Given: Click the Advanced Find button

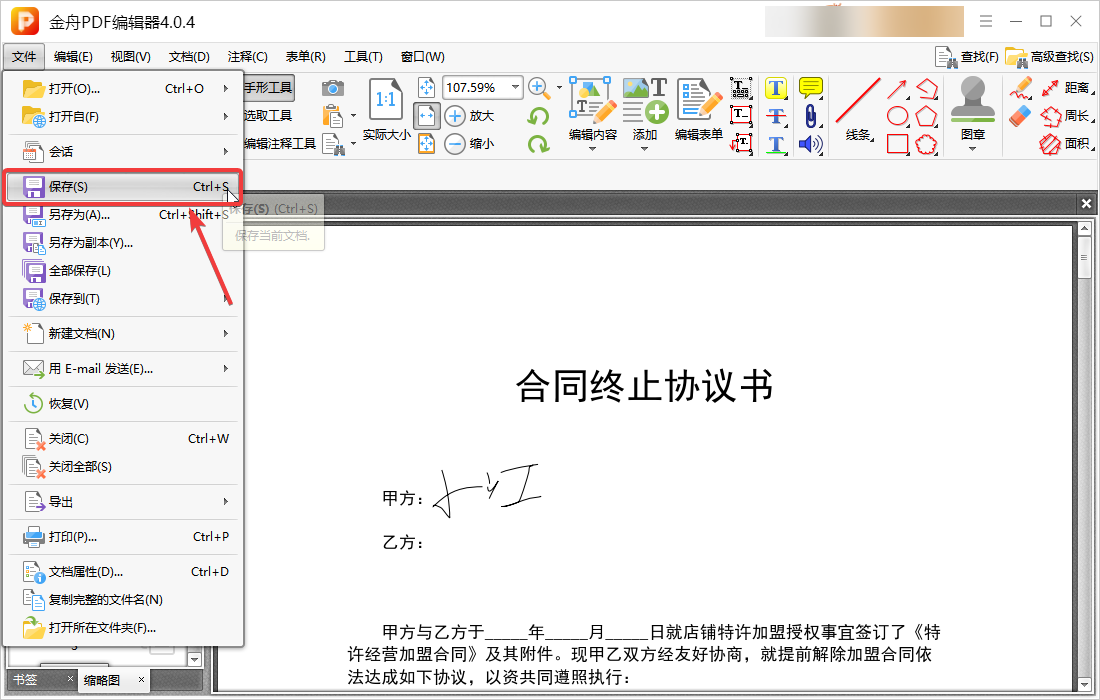Looking at the screenshot, I should point(1050,57).
